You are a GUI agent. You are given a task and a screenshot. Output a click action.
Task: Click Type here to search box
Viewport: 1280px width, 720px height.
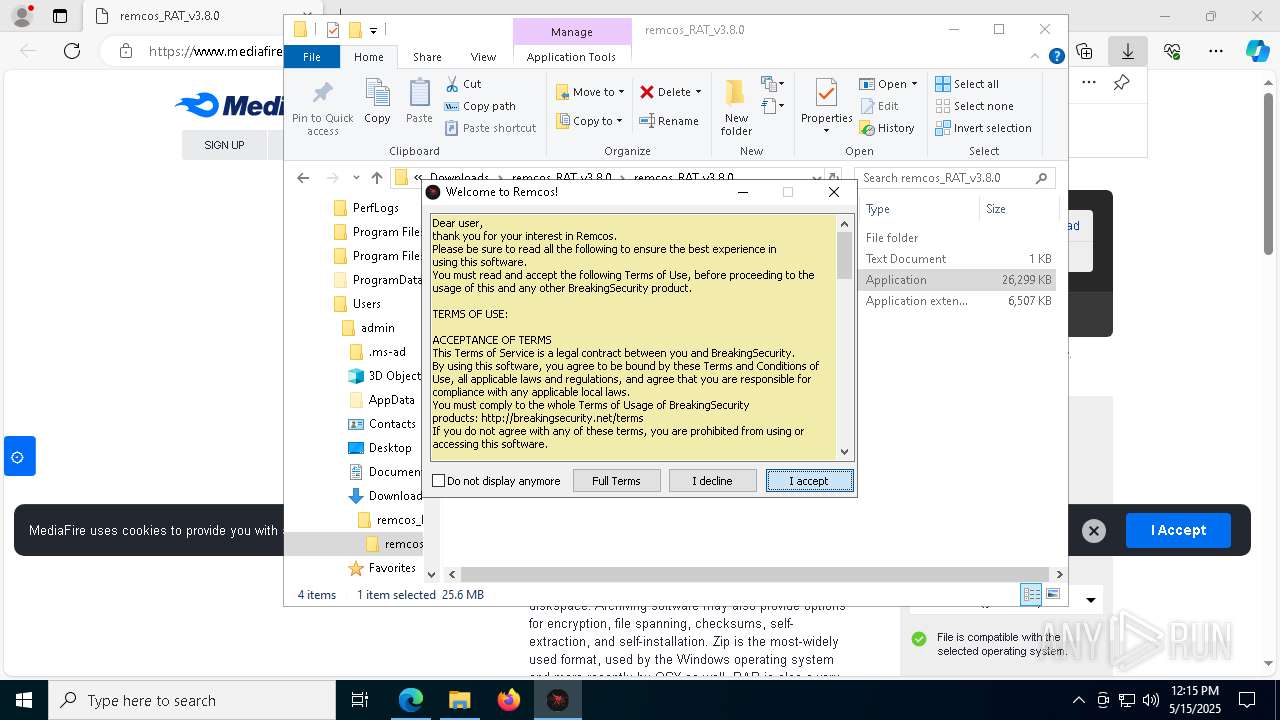click(192, 700)
